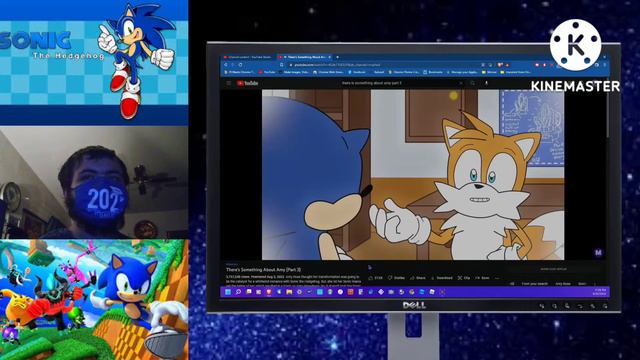Open Brave browser from the taskbar
The image size is (640, 360).
coord(269,292)
